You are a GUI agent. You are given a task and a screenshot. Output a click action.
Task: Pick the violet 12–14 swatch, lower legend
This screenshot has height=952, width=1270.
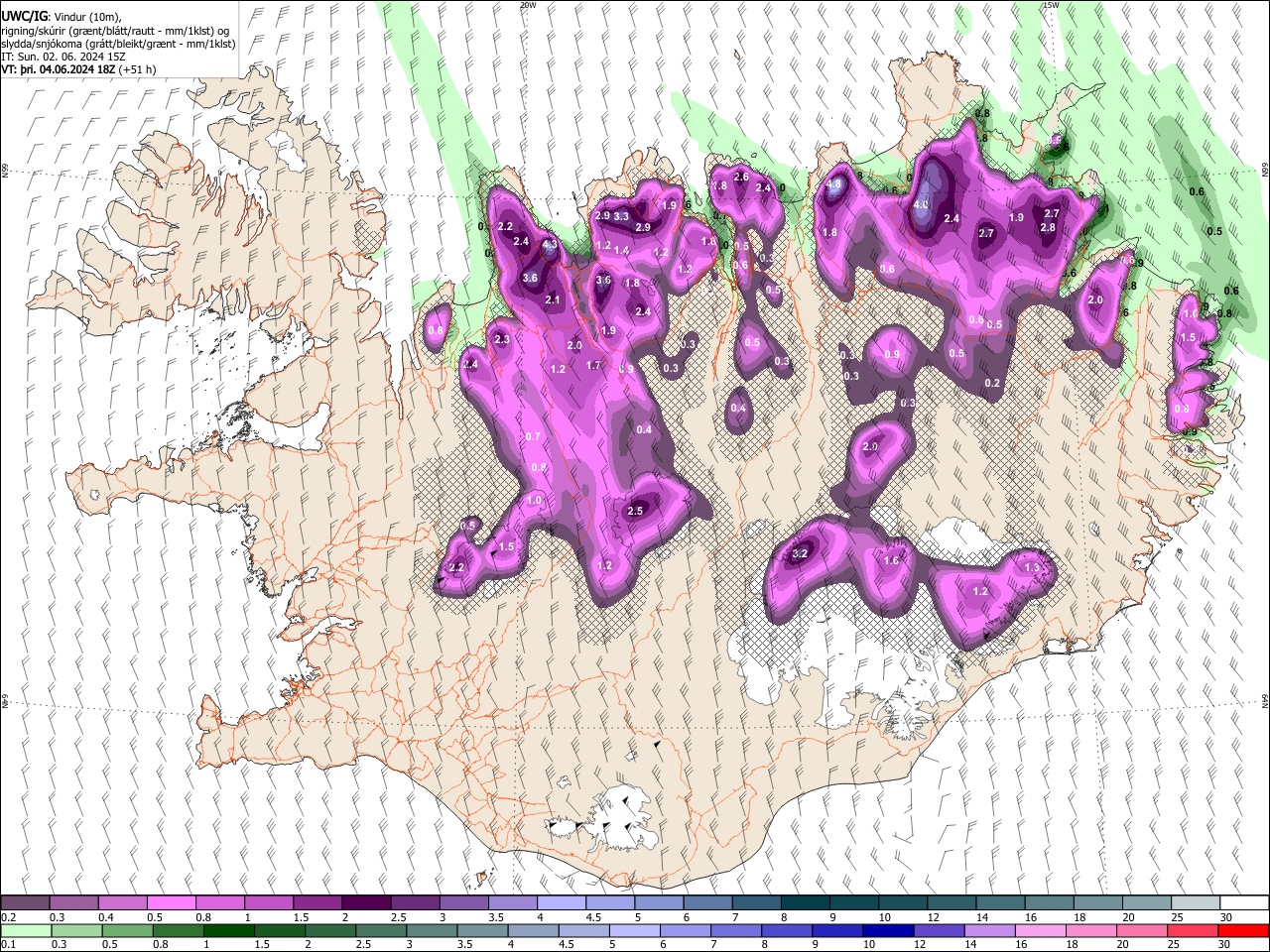click(x=940, y=930)
